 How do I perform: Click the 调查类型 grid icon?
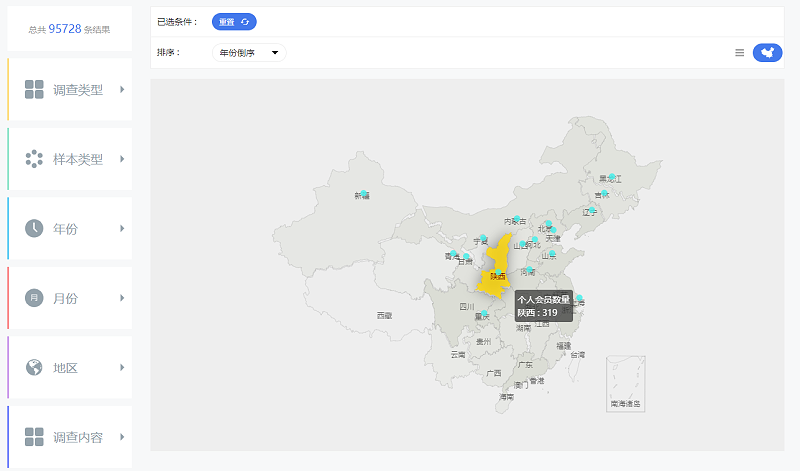[34, 89]
